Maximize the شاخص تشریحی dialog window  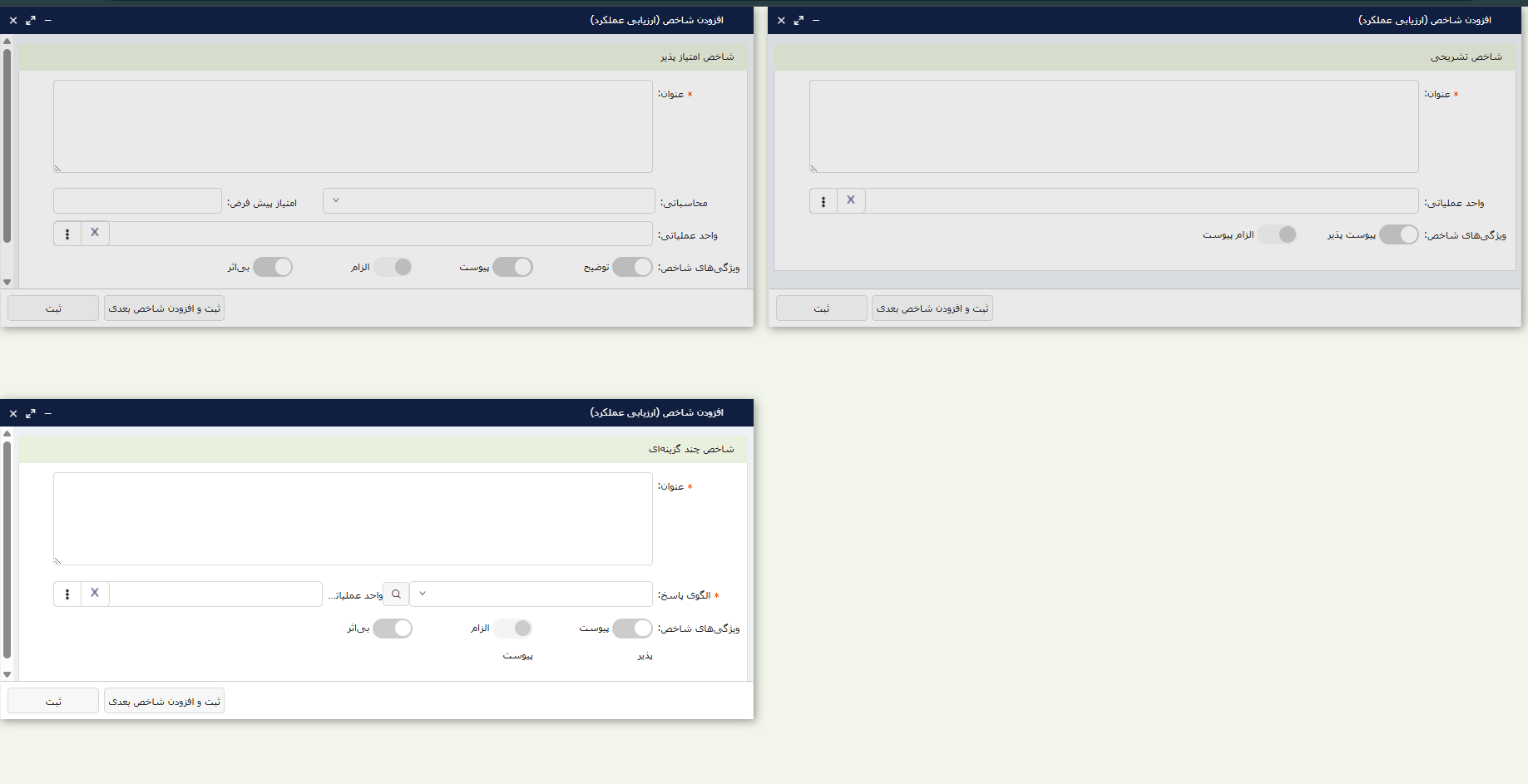click(x=799, y=20)
